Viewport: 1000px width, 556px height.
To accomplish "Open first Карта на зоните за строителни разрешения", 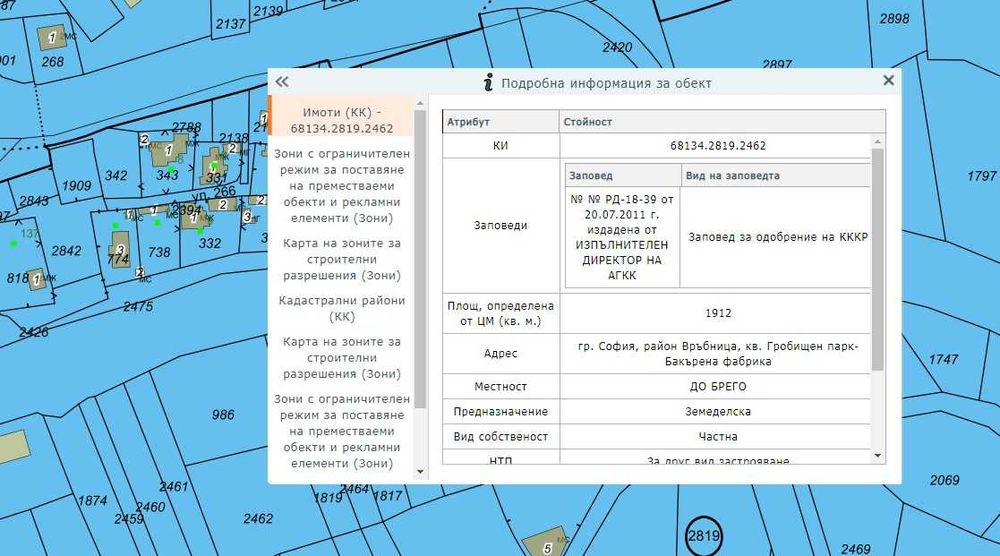I will pos(342,259).
